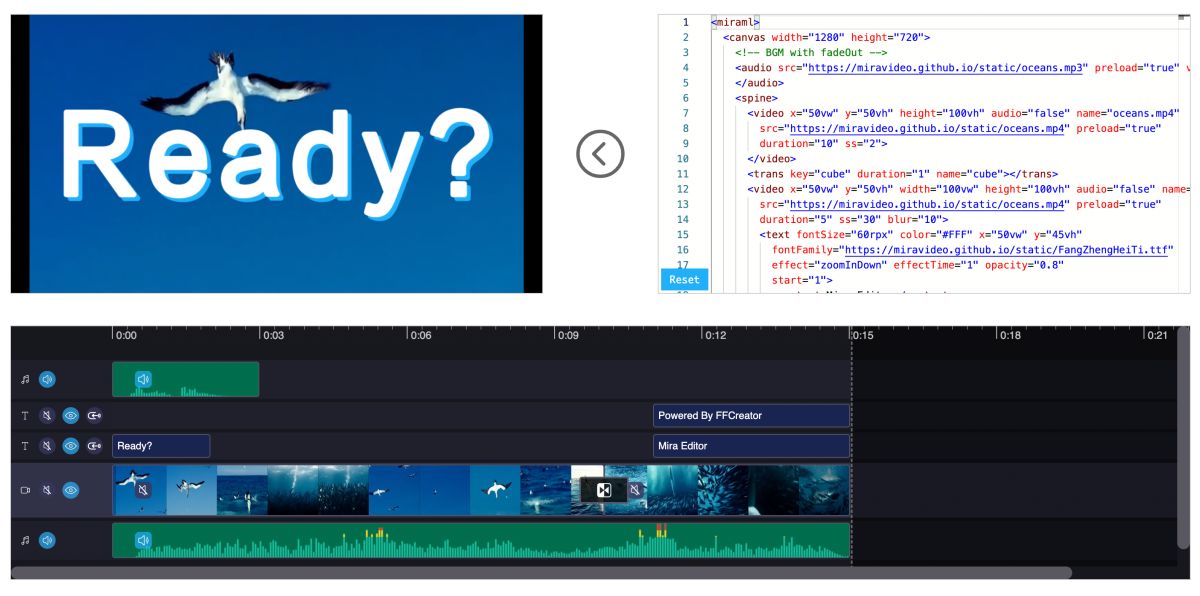Click the duration="10" ss="2" code line
Screen dimensions: 1200x596
point(823,143)
